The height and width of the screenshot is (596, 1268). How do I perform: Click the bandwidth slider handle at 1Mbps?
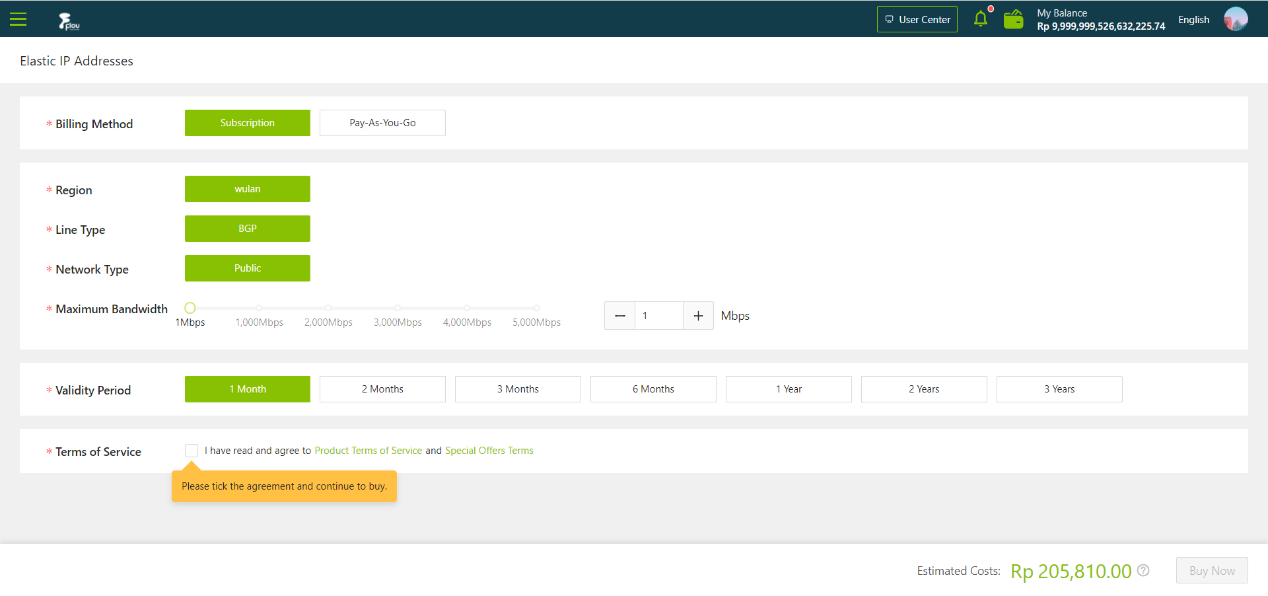(190, 308)
